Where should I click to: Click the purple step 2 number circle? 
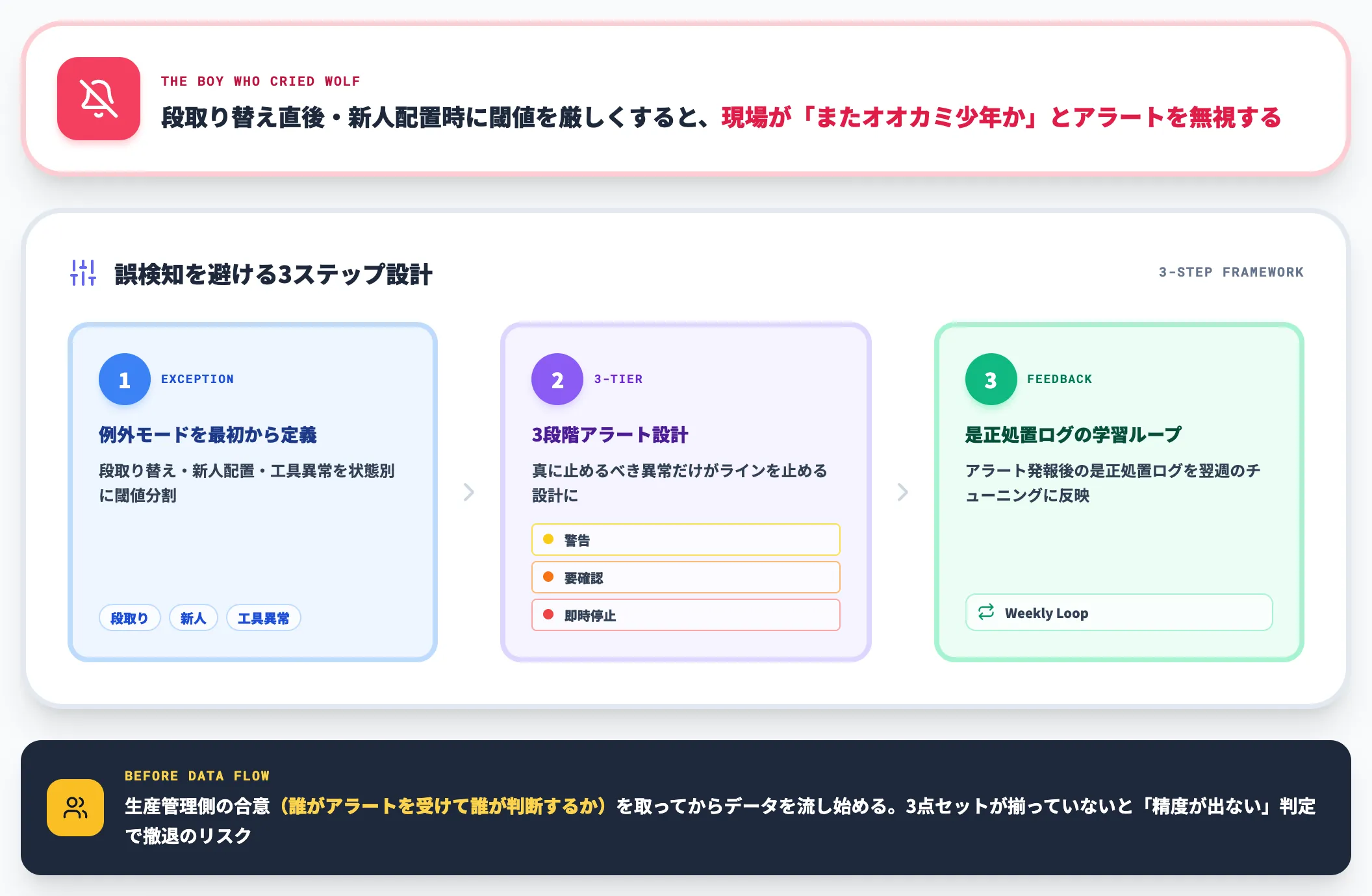pyautogui.click(x=557, y=379)
